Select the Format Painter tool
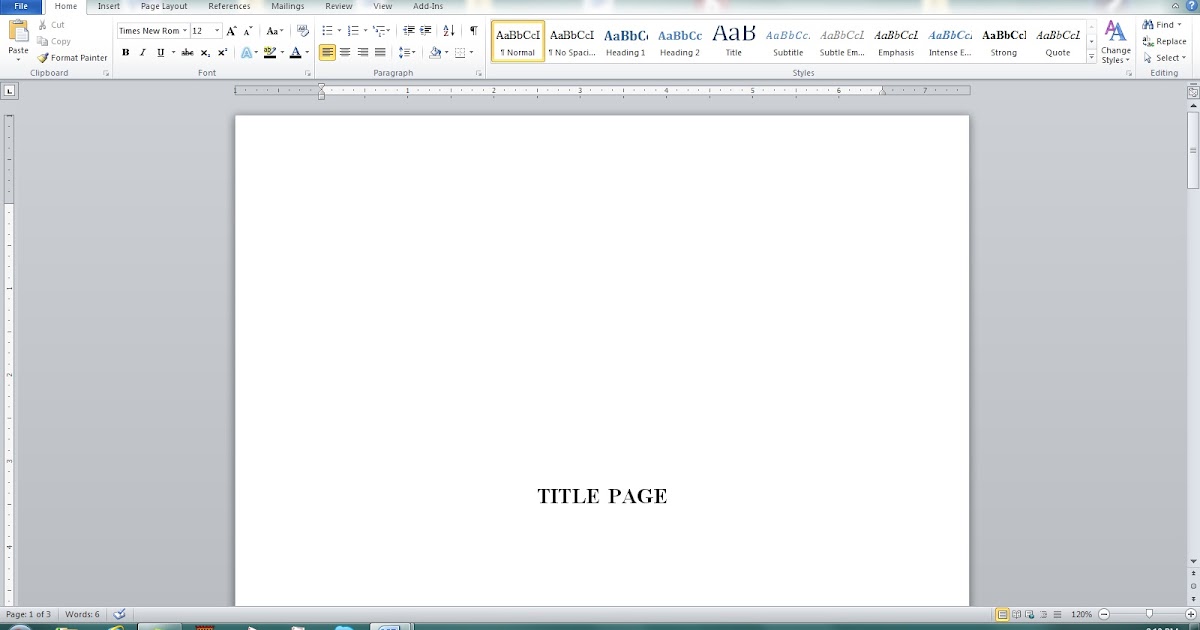 72,57
